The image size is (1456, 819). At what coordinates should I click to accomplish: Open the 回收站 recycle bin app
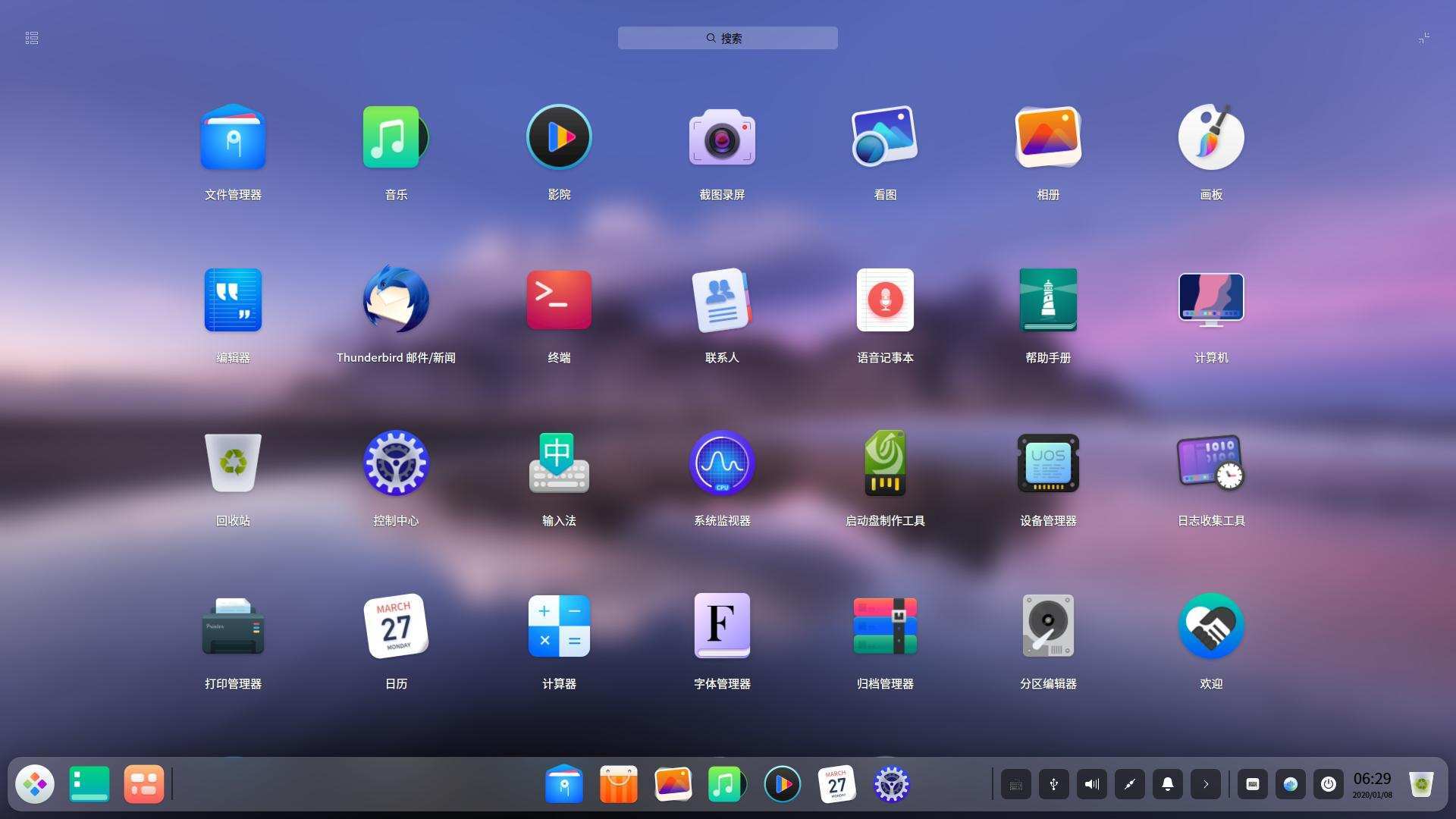tap(233, 463)
